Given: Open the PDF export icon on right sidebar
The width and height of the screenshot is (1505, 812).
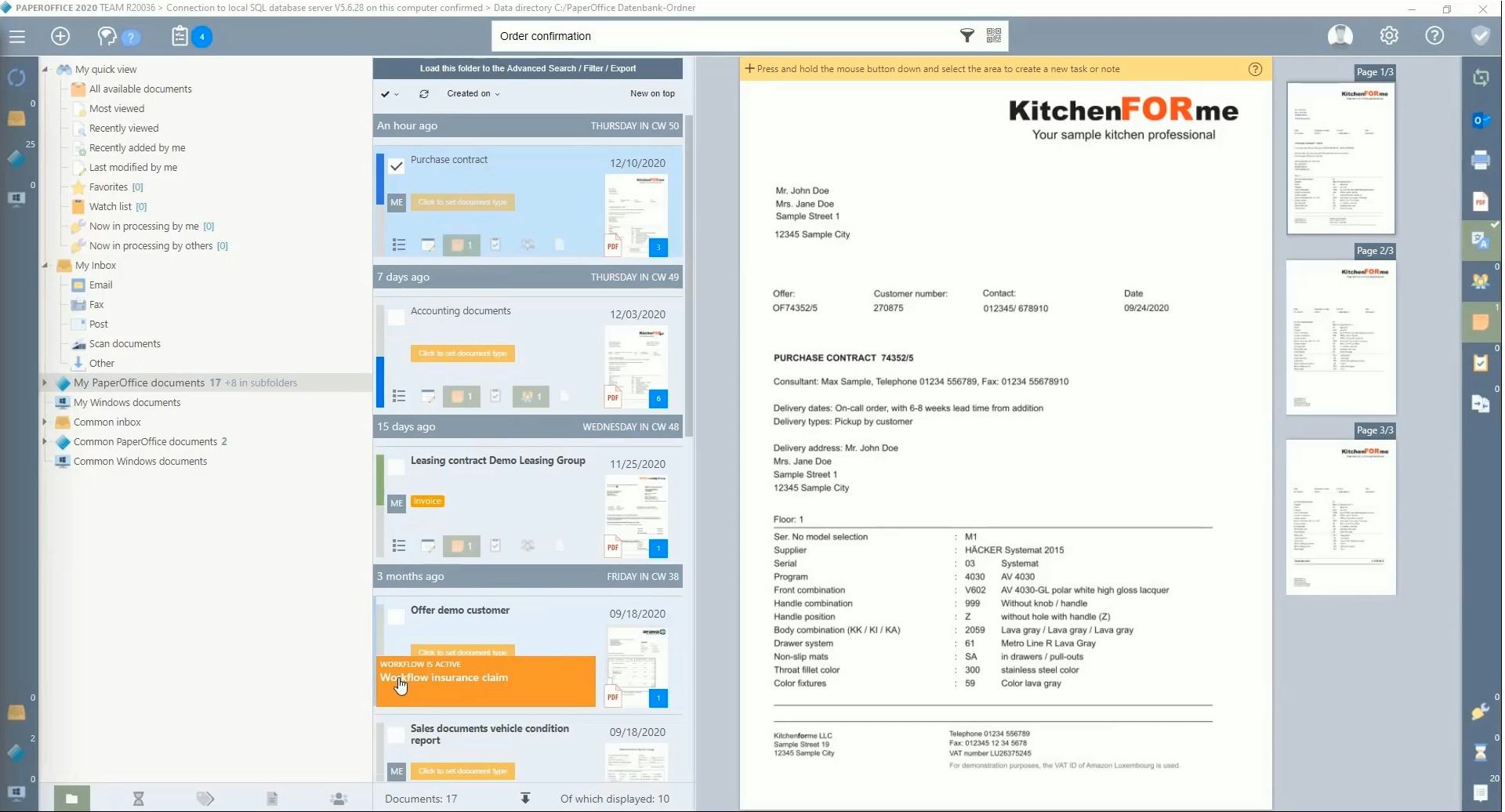Looking at the screenshot, I should pos(1481,201).
